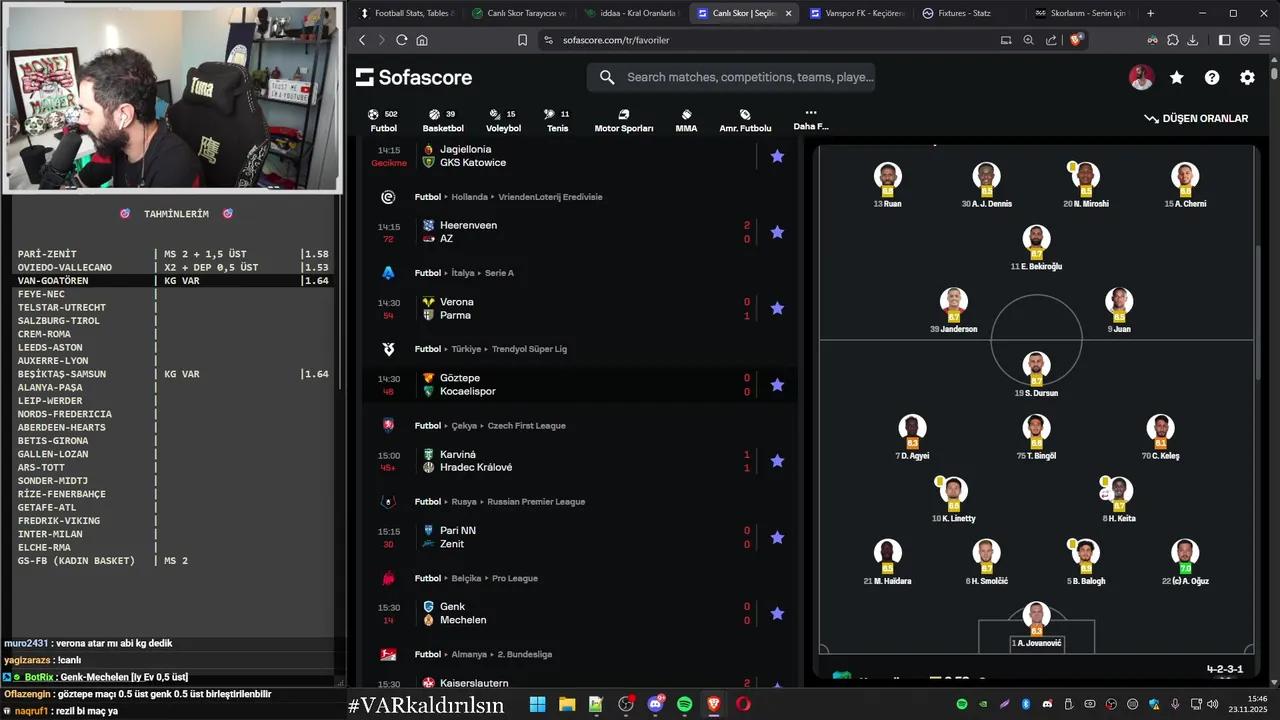This screenshot has width=1280, height=720.
Task: Switch to Vanspor FK - Keçiören tab
Action: point(856,13)
